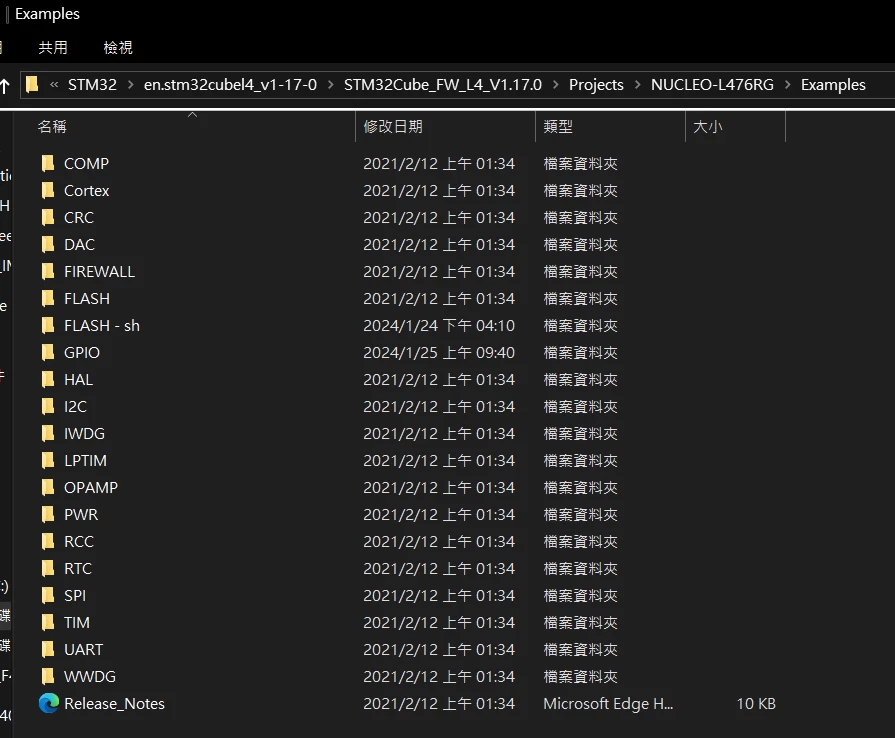Expand chevron after en.stm32cubel4_v1-17-0 breadcrumb
This screenshot has width=895, height=738.
point(330,85)
